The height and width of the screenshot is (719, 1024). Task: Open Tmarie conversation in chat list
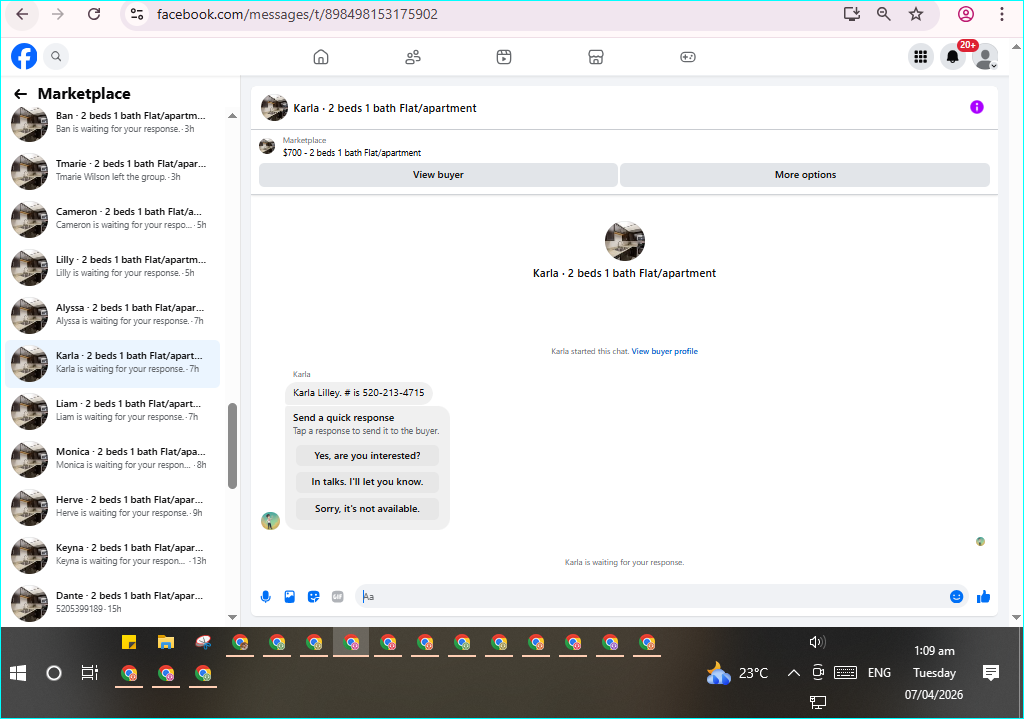[x=112, y=170]
